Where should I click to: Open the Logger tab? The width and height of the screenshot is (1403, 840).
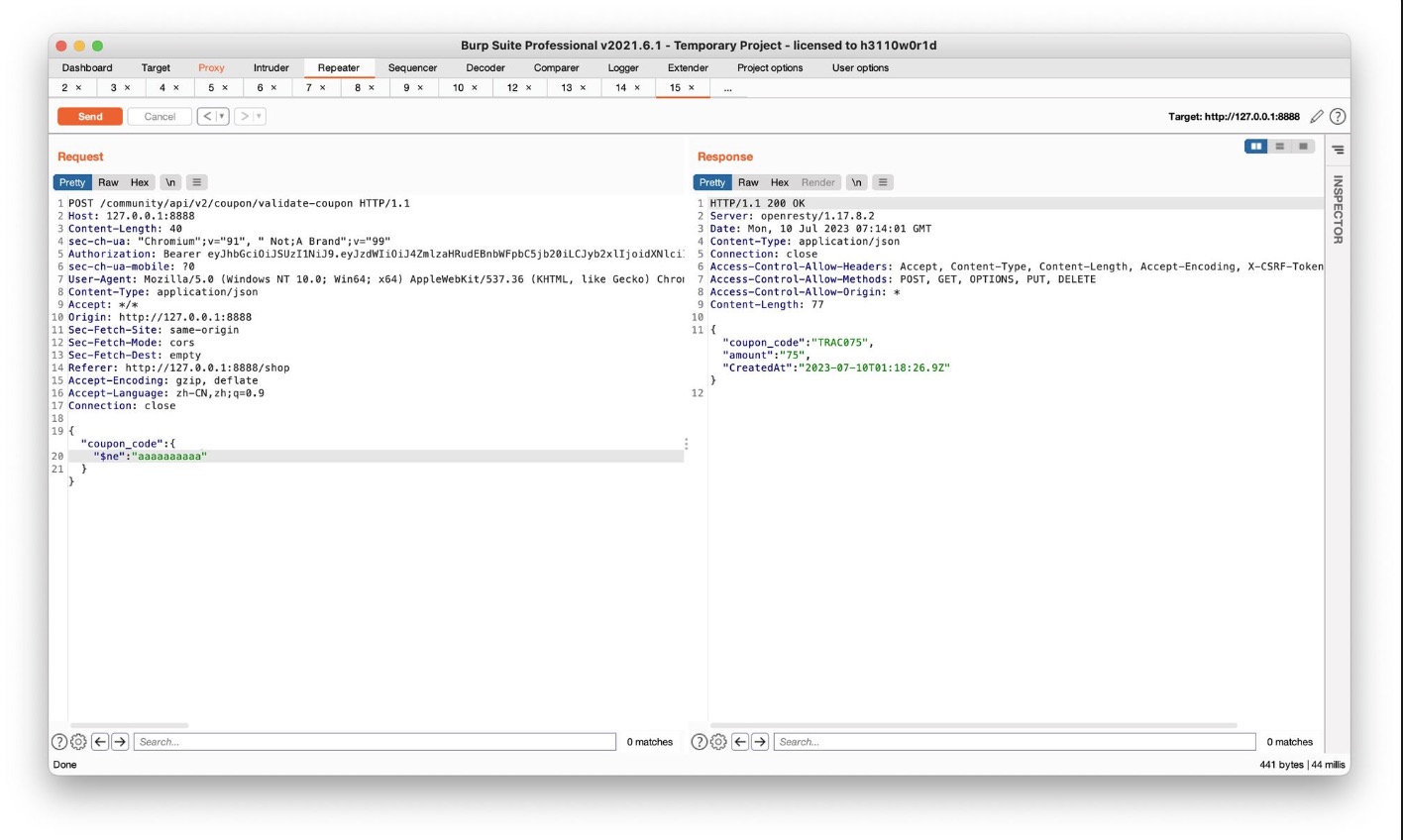pyautogui.click(x=623, y=68)
